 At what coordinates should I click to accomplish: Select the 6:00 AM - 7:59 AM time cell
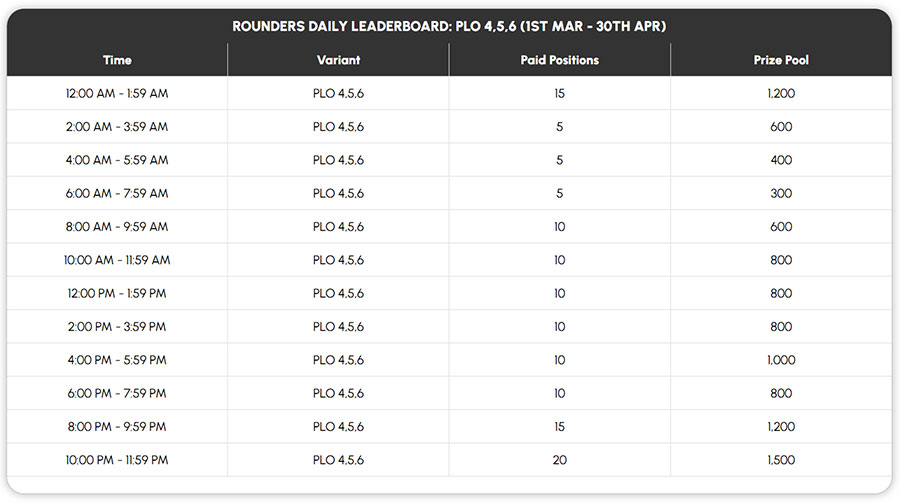point(117,193)
